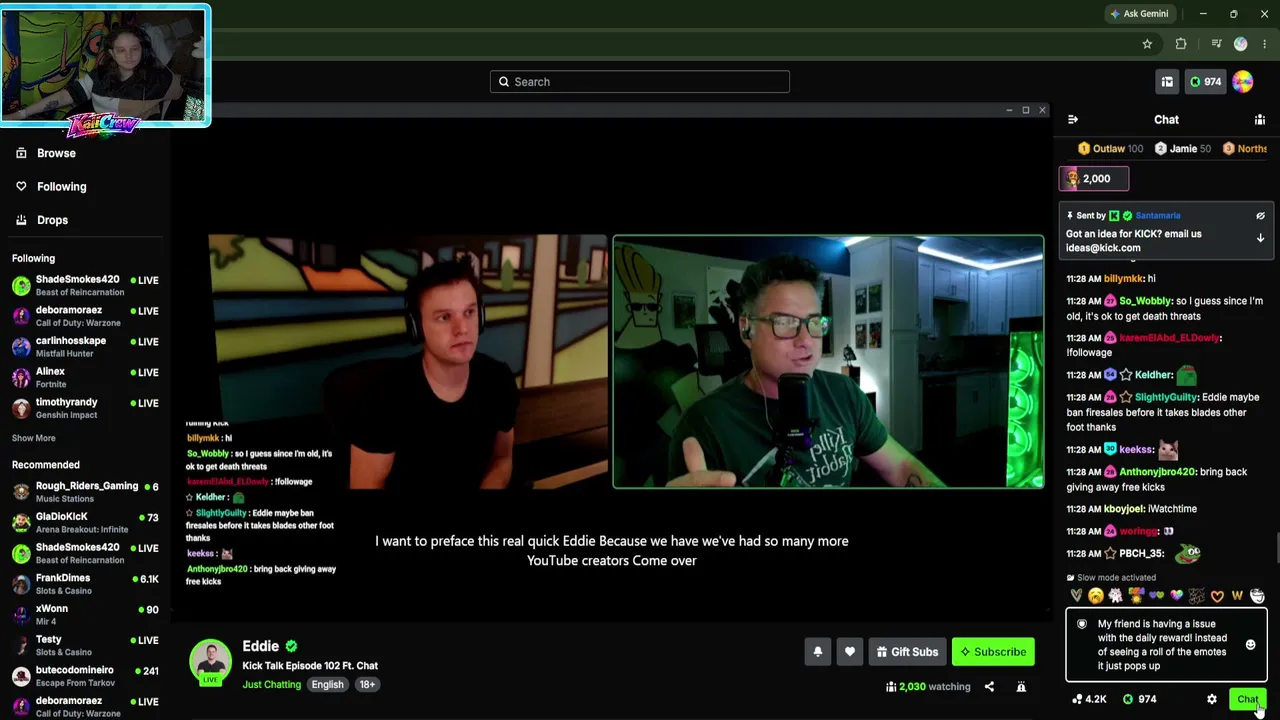Open the Chrome three-dot menu
This screenshot has height=720, width=1280.
click(x=1265, y=44)
